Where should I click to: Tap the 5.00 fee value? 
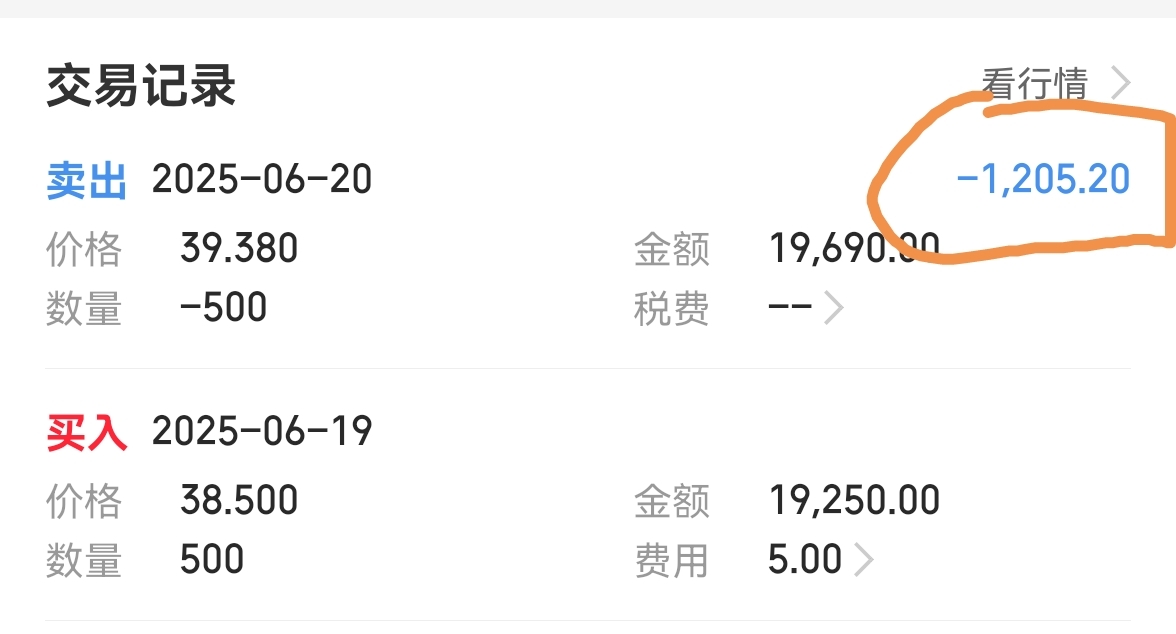[805, 560]
